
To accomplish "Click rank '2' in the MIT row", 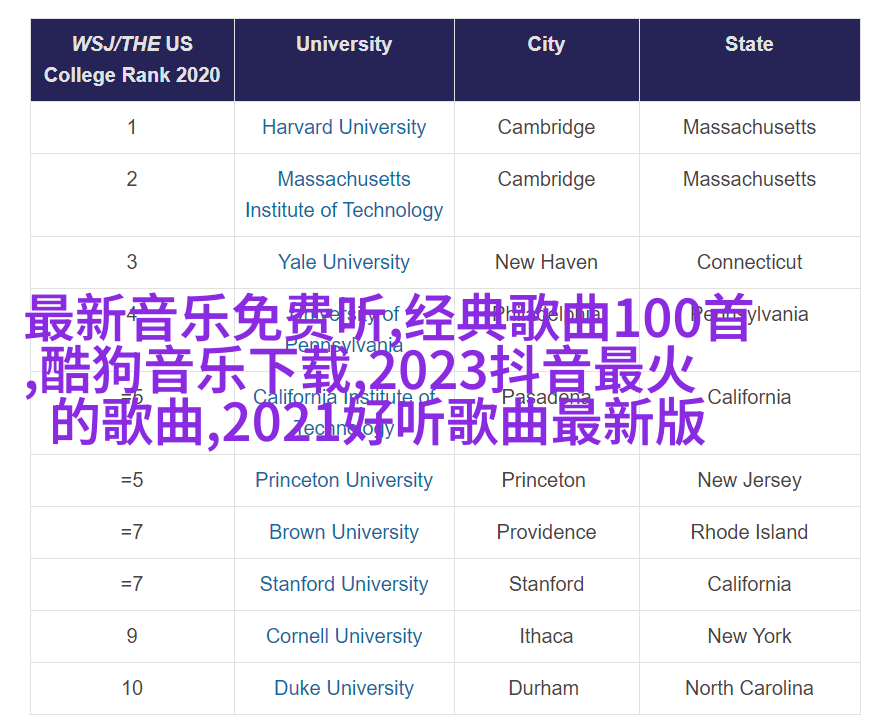I will [x=132, y=179].
